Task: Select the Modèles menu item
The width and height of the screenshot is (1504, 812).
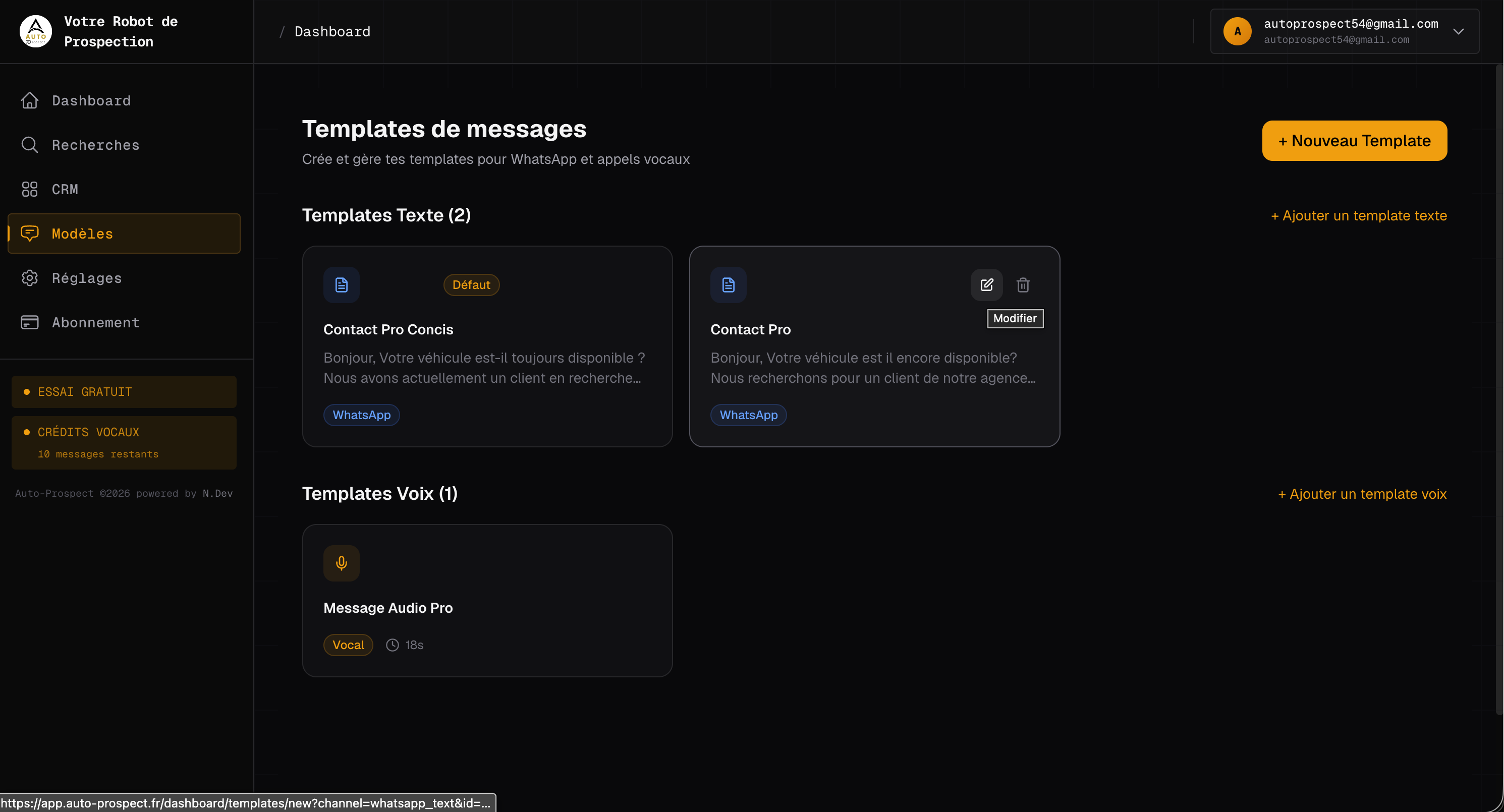Action: click(x=124, y=234)
